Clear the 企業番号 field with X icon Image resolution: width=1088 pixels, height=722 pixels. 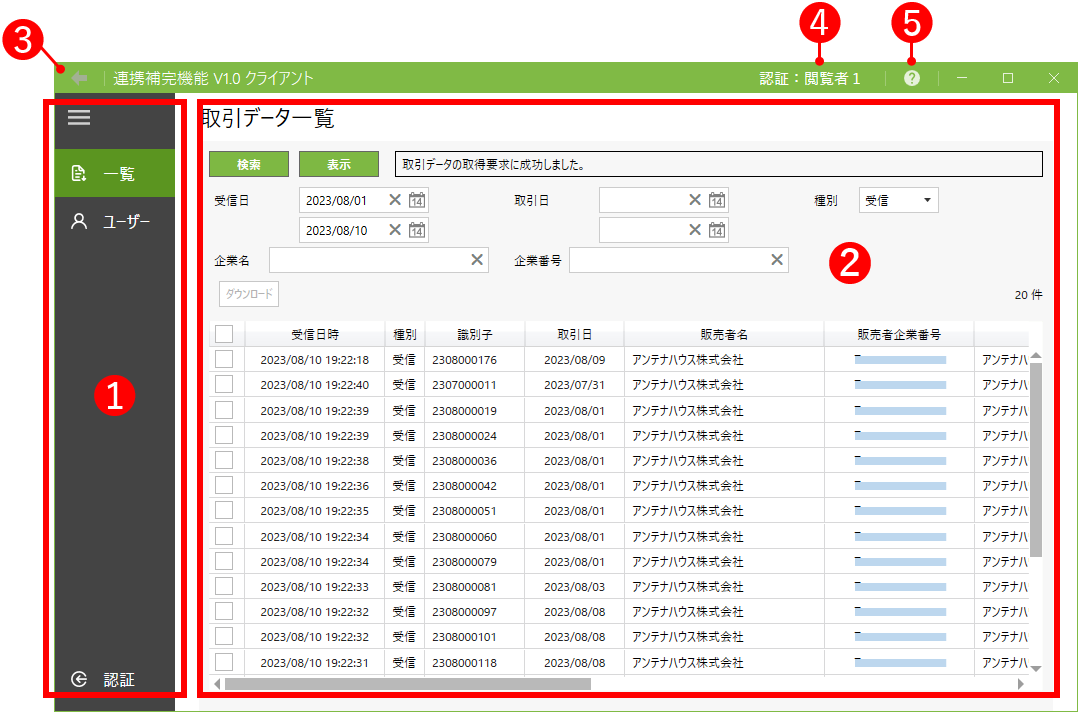pyautogui.click(x=777, y=260)
